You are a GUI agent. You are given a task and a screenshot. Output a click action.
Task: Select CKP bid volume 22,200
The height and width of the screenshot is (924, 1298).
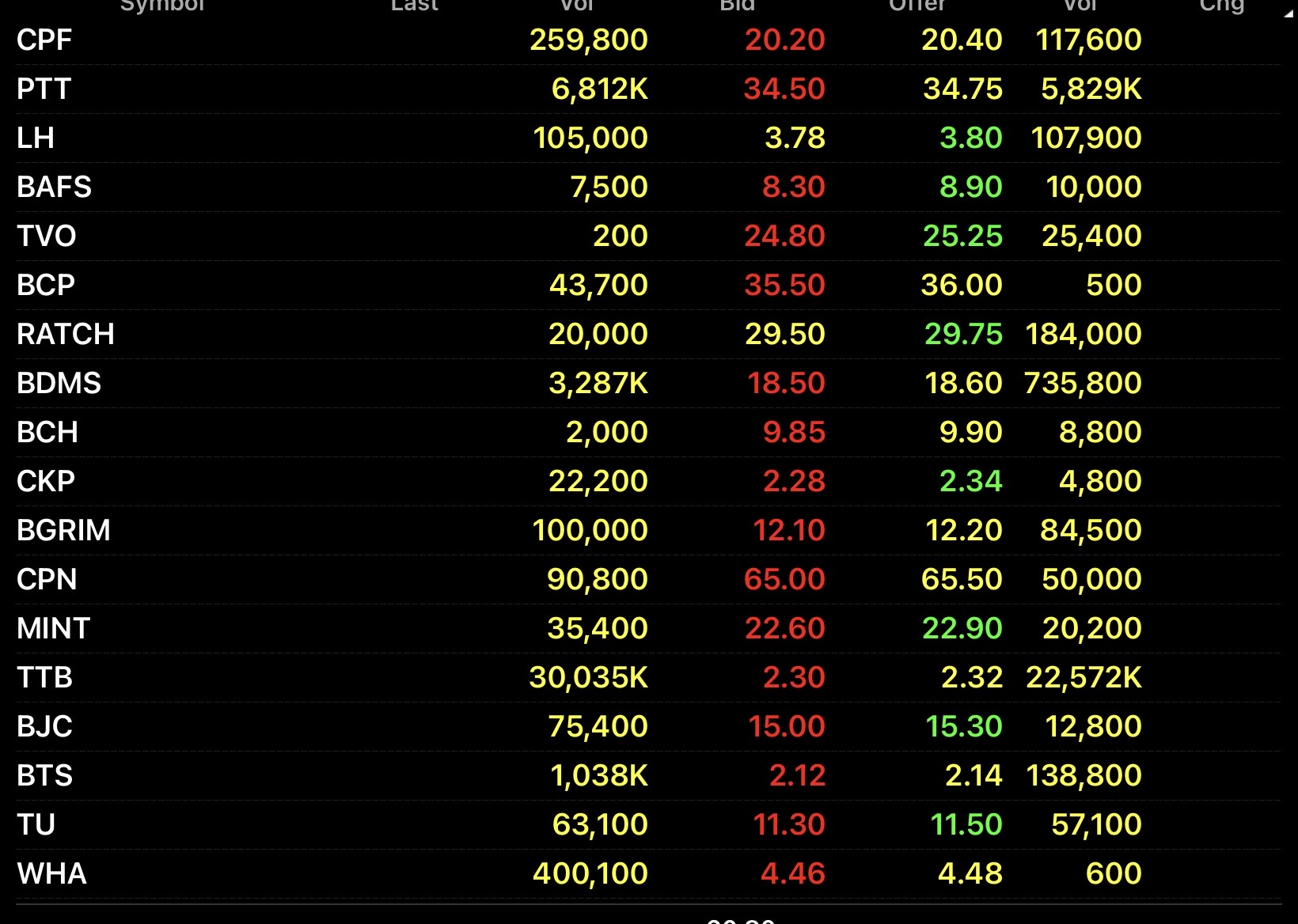(x=598, y=481)
